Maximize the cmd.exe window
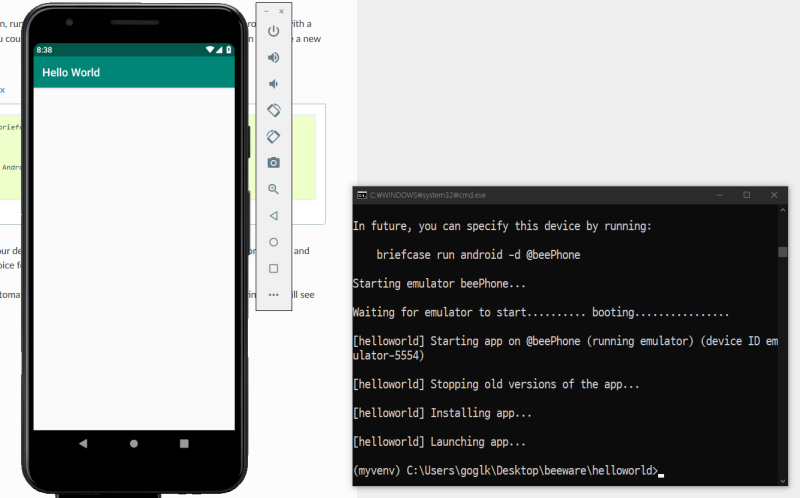800x498 pixels. pyautogui.click(x=746, y=195)
